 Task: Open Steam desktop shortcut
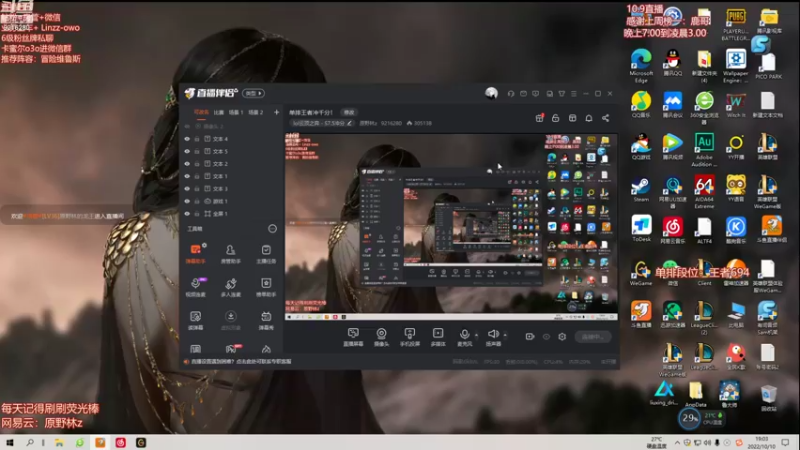click(641, 190)
